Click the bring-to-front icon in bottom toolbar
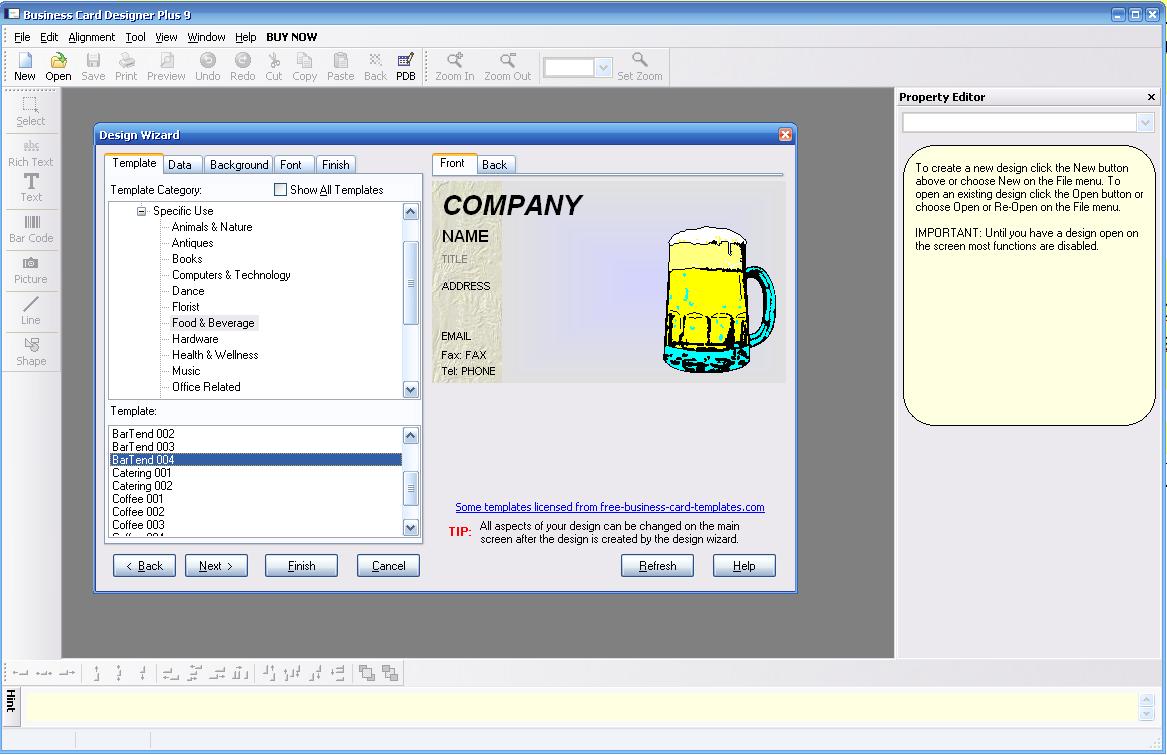The image size is (1167, 755). tap(367, 673)
